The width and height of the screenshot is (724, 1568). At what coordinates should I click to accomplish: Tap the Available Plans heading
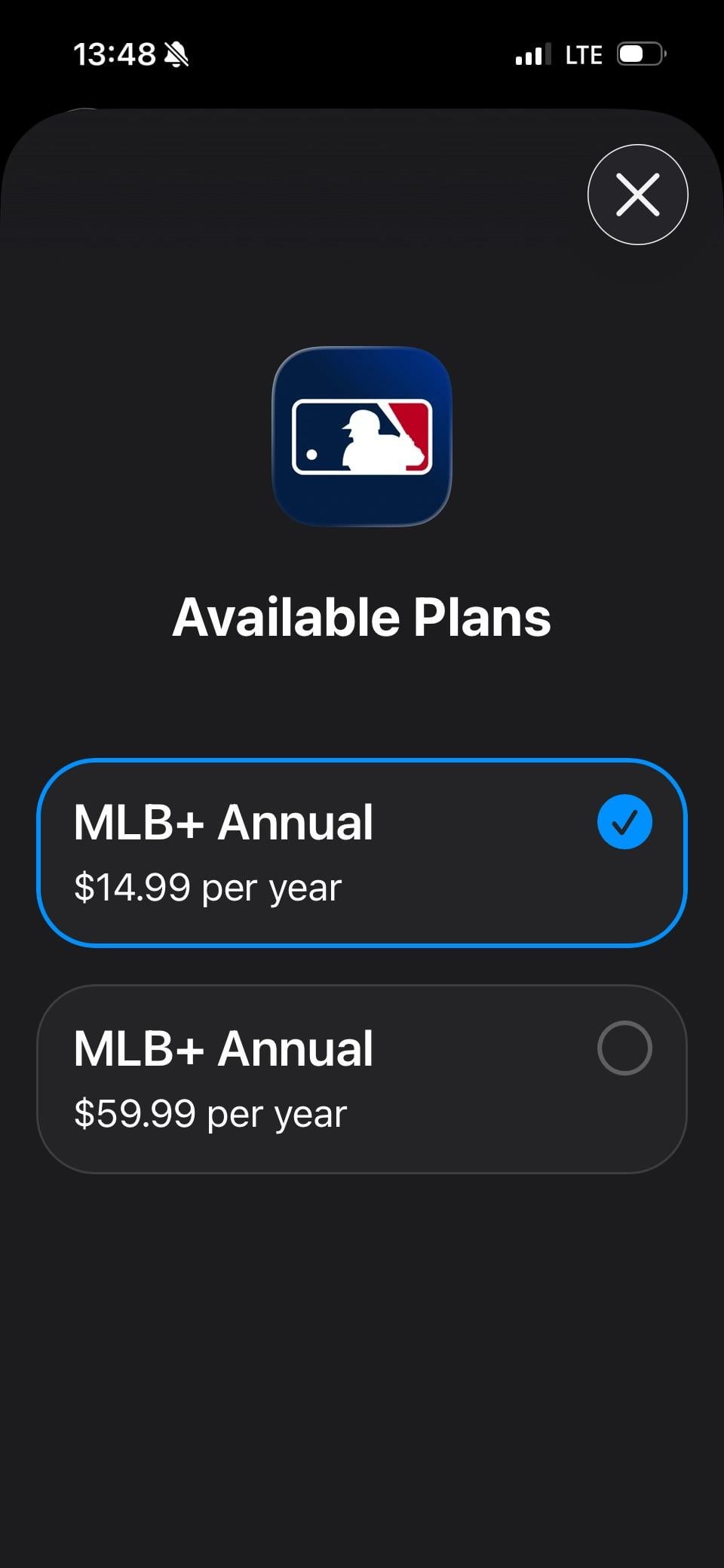click(x=362, y=618)
